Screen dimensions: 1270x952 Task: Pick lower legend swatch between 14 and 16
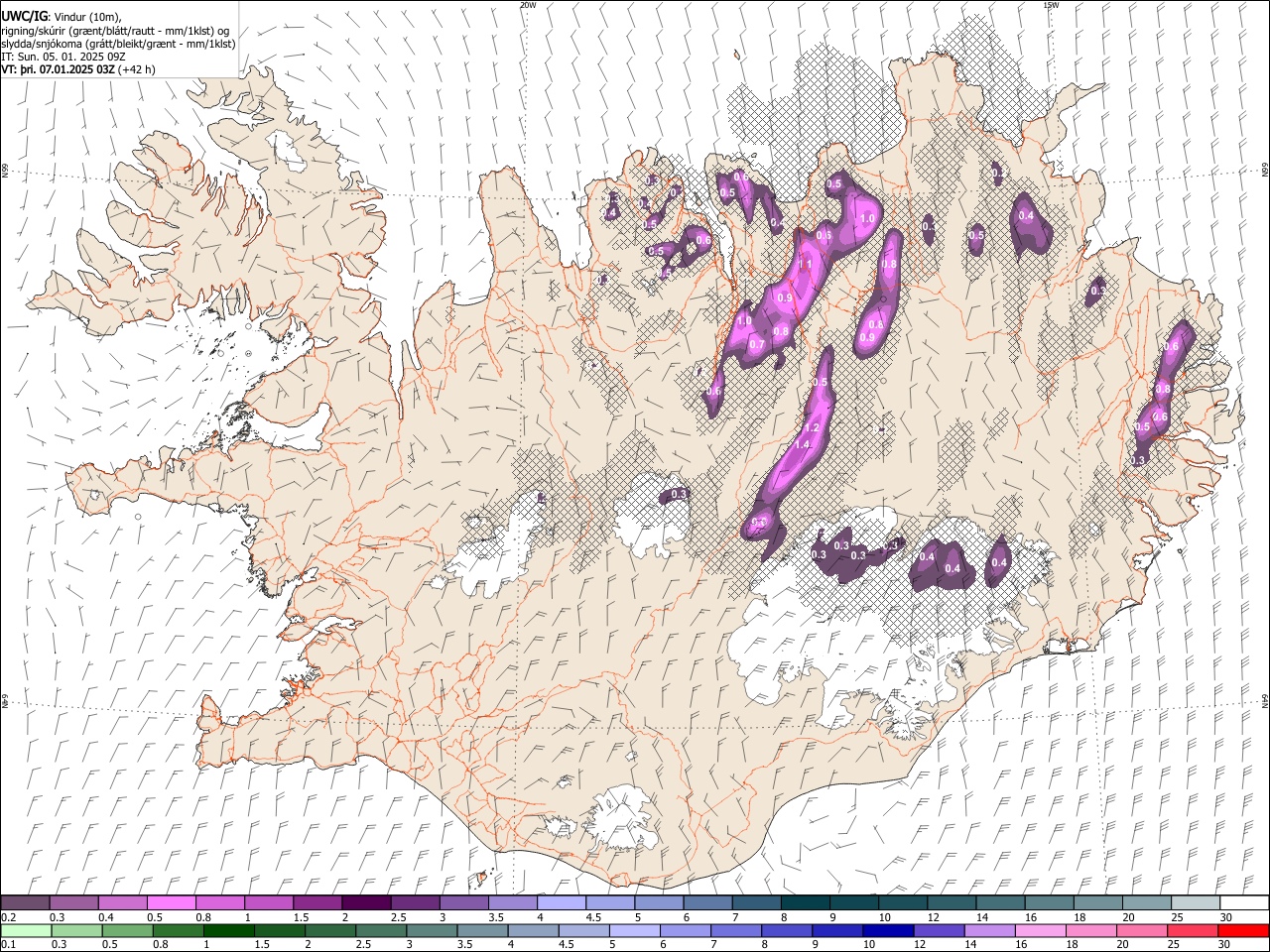point(990,930)
